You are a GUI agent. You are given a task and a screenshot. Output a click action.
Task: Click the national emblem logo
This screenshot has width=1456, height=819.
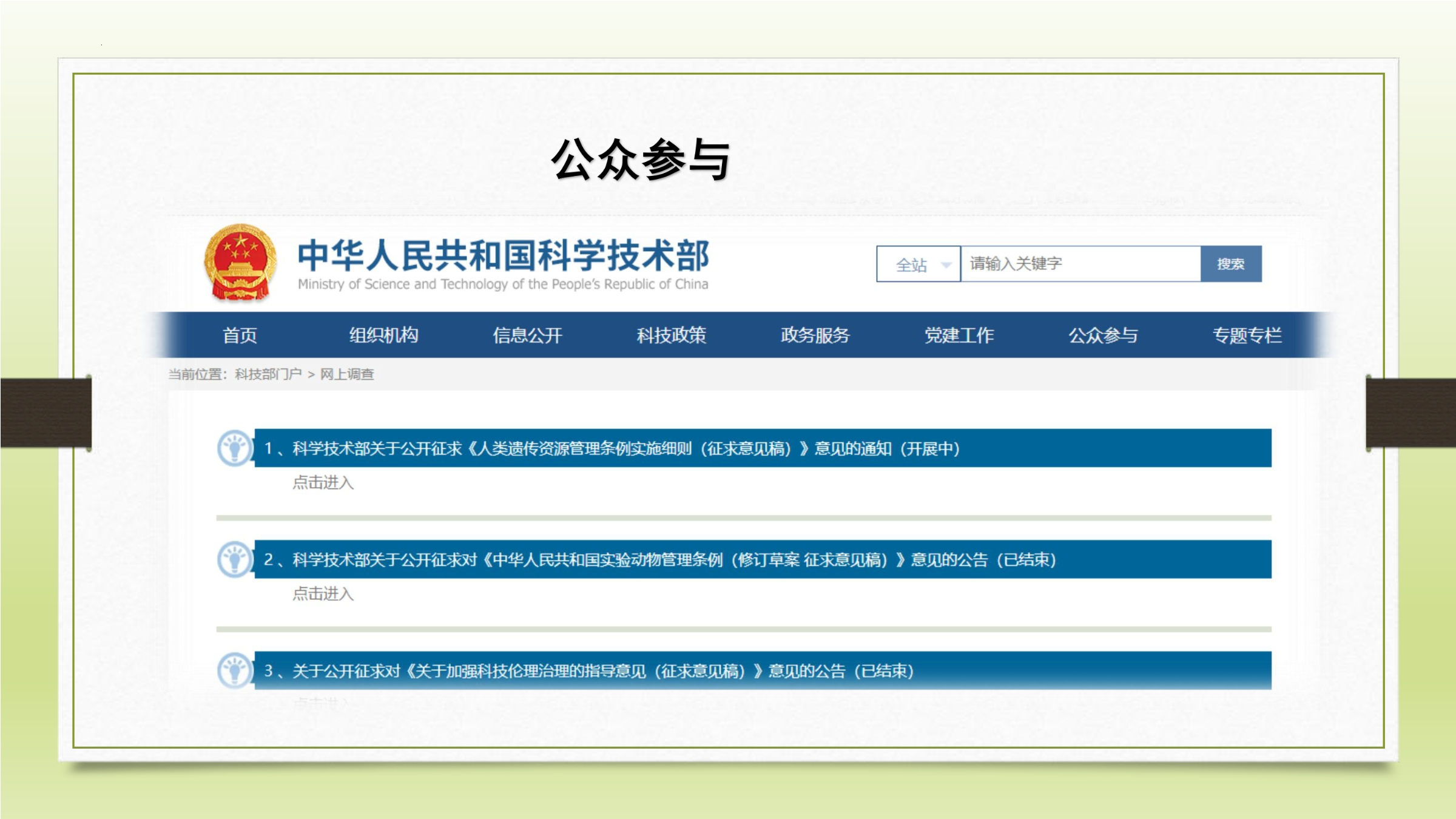pos(240,262)
